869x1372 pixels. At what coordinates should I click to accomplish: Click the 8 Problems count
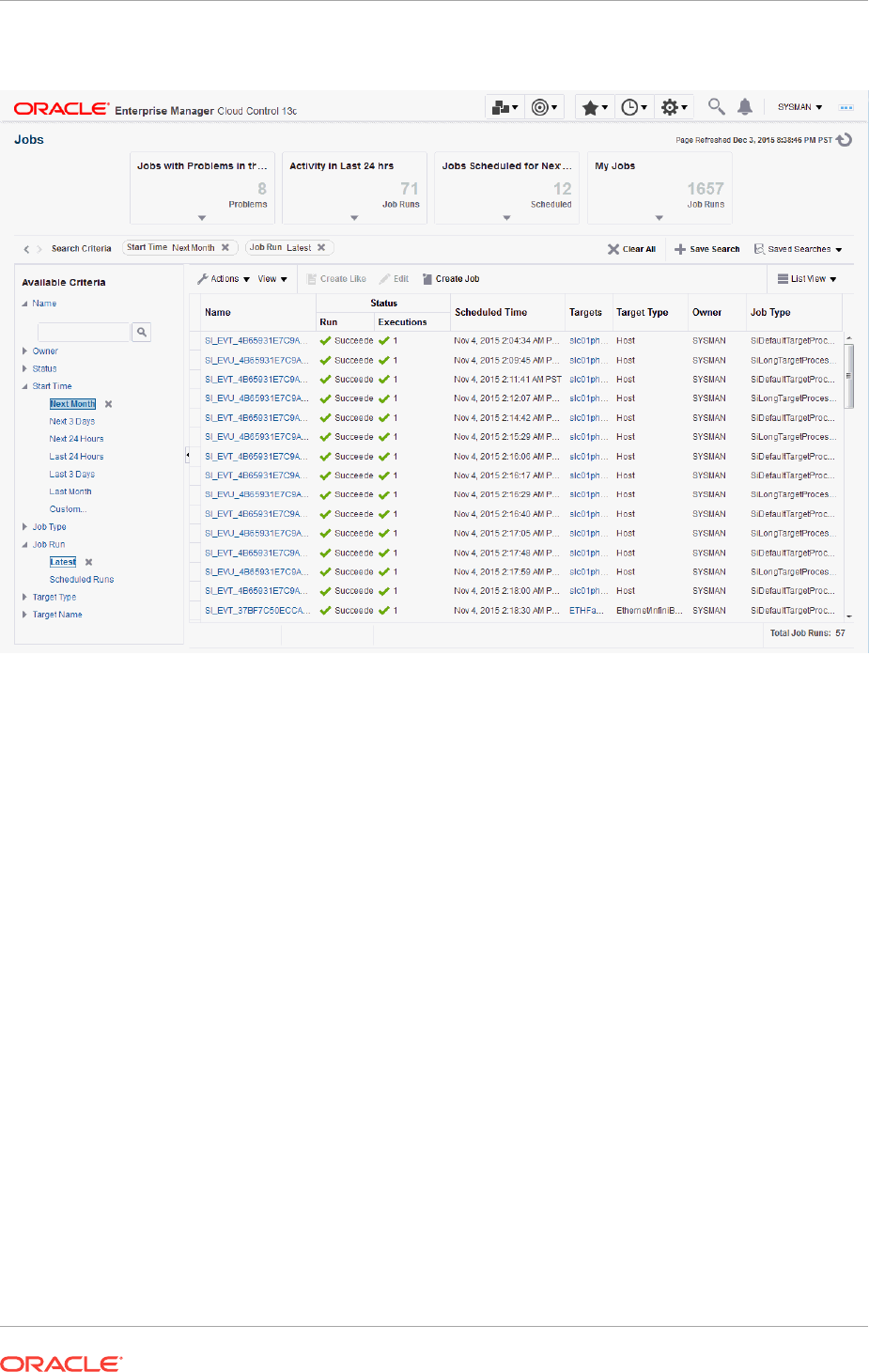point(262,189)
